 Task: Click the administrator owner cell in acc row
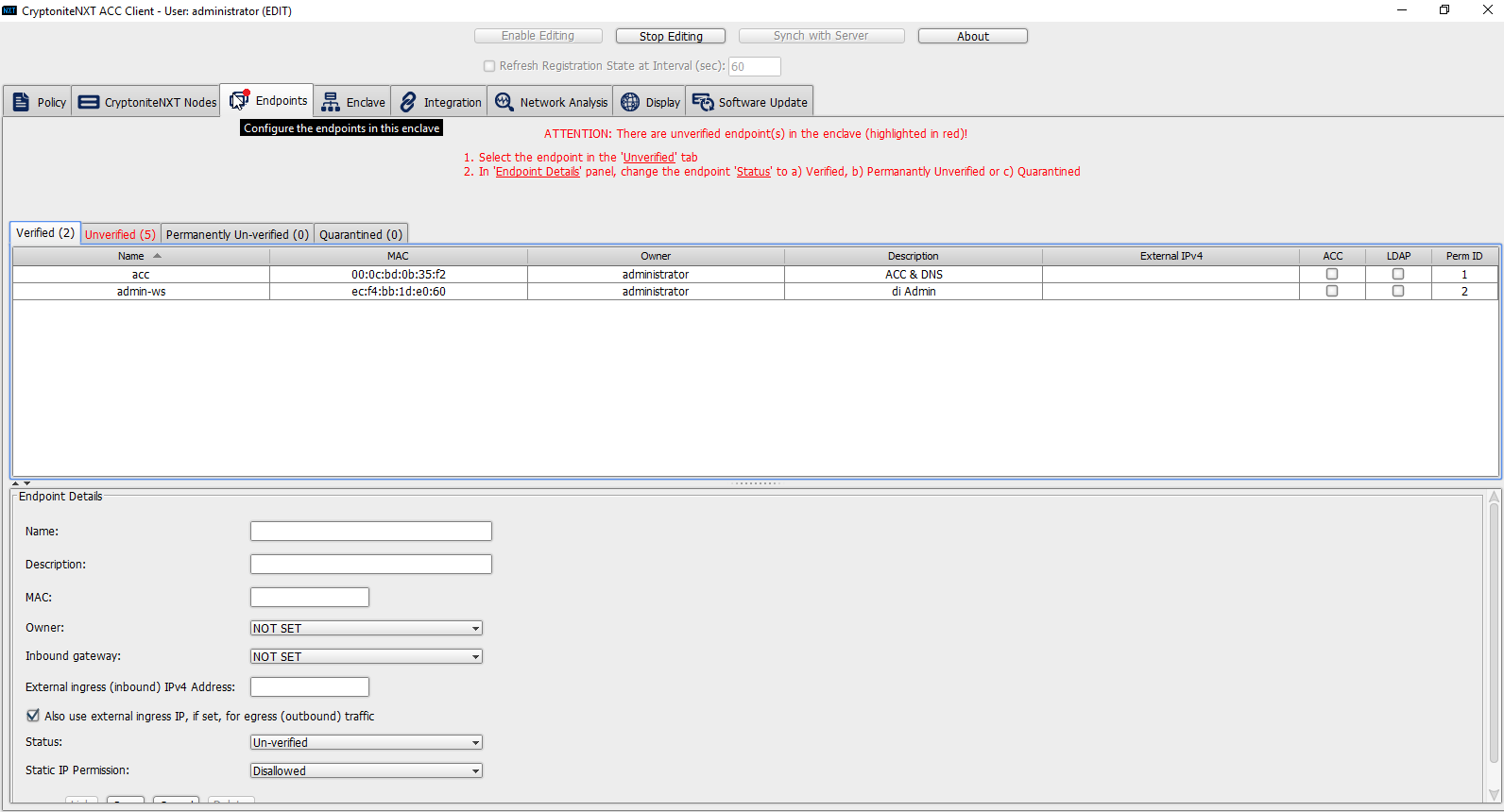click(x=656, y=275)
